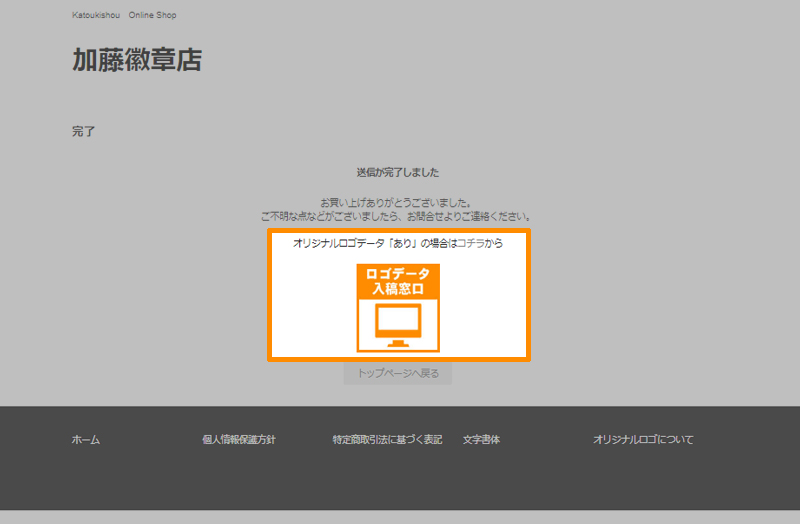800x524 pixels.
Task: Click the ご不明な点などがございましたら text line
Action: pyautogui.click(x=396, y=216)
